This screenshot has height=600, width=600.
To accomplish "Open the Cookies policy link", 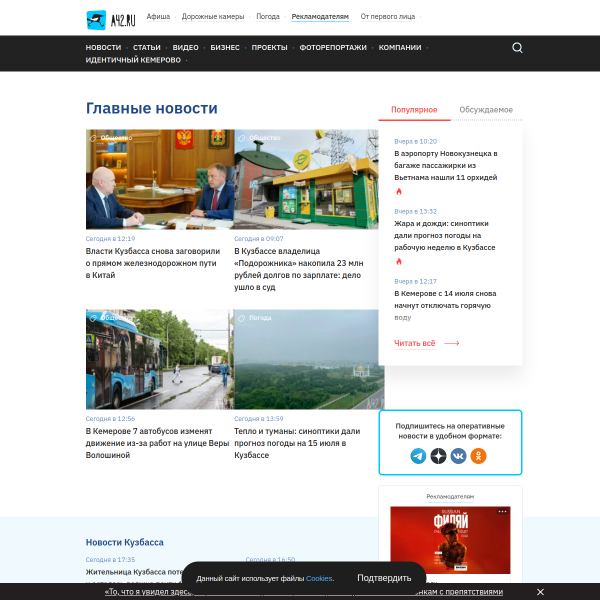I will point(319,579).
